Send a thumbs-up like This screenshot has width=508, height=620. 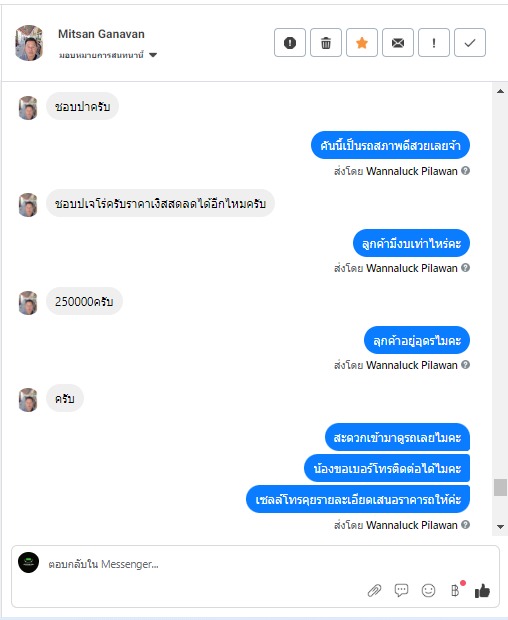482,591
